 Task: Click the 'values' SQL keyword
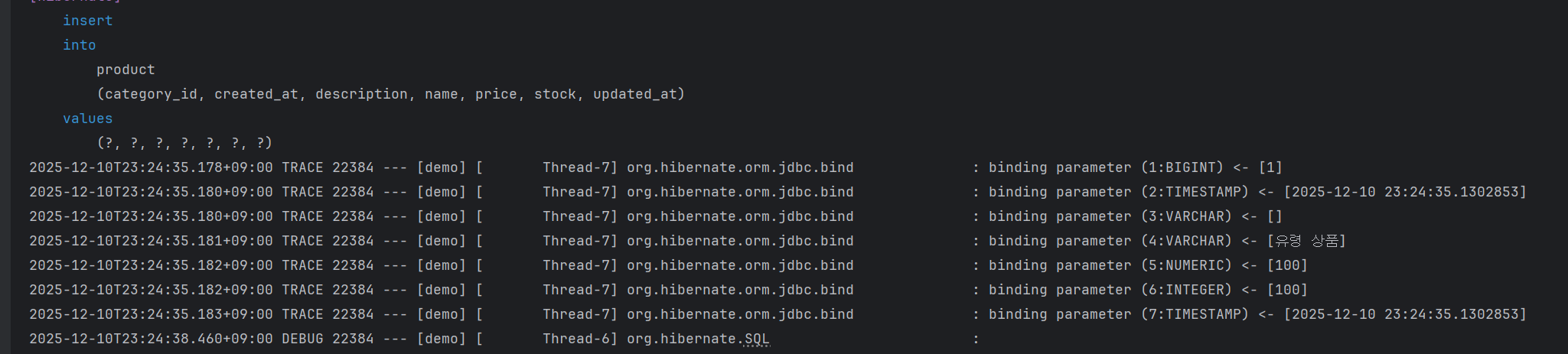click(87, 119)
